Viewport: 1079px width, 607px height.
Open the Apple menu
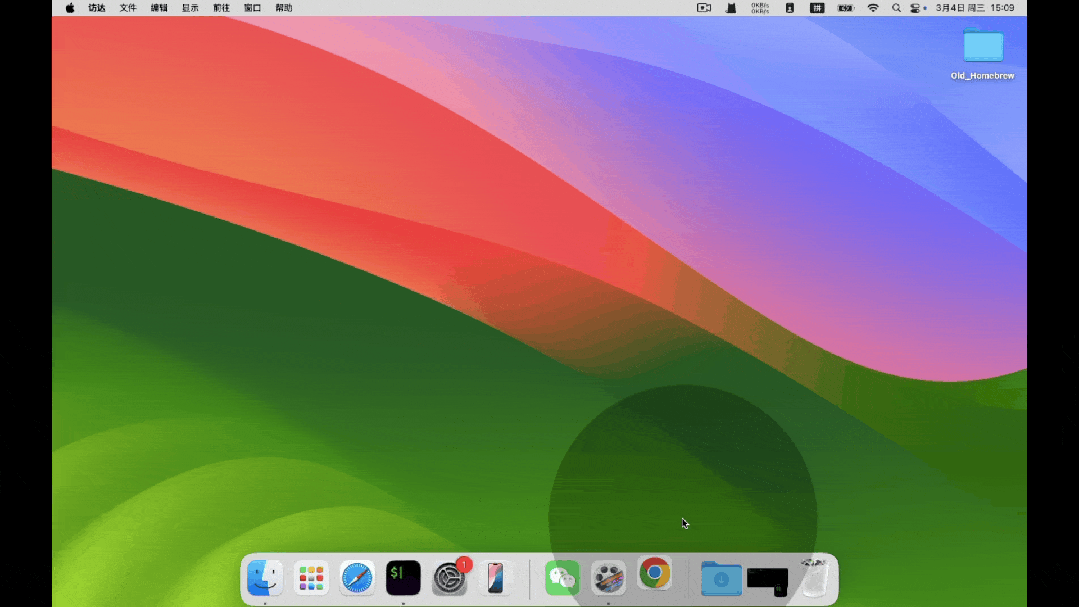click(x=70, y=8)
